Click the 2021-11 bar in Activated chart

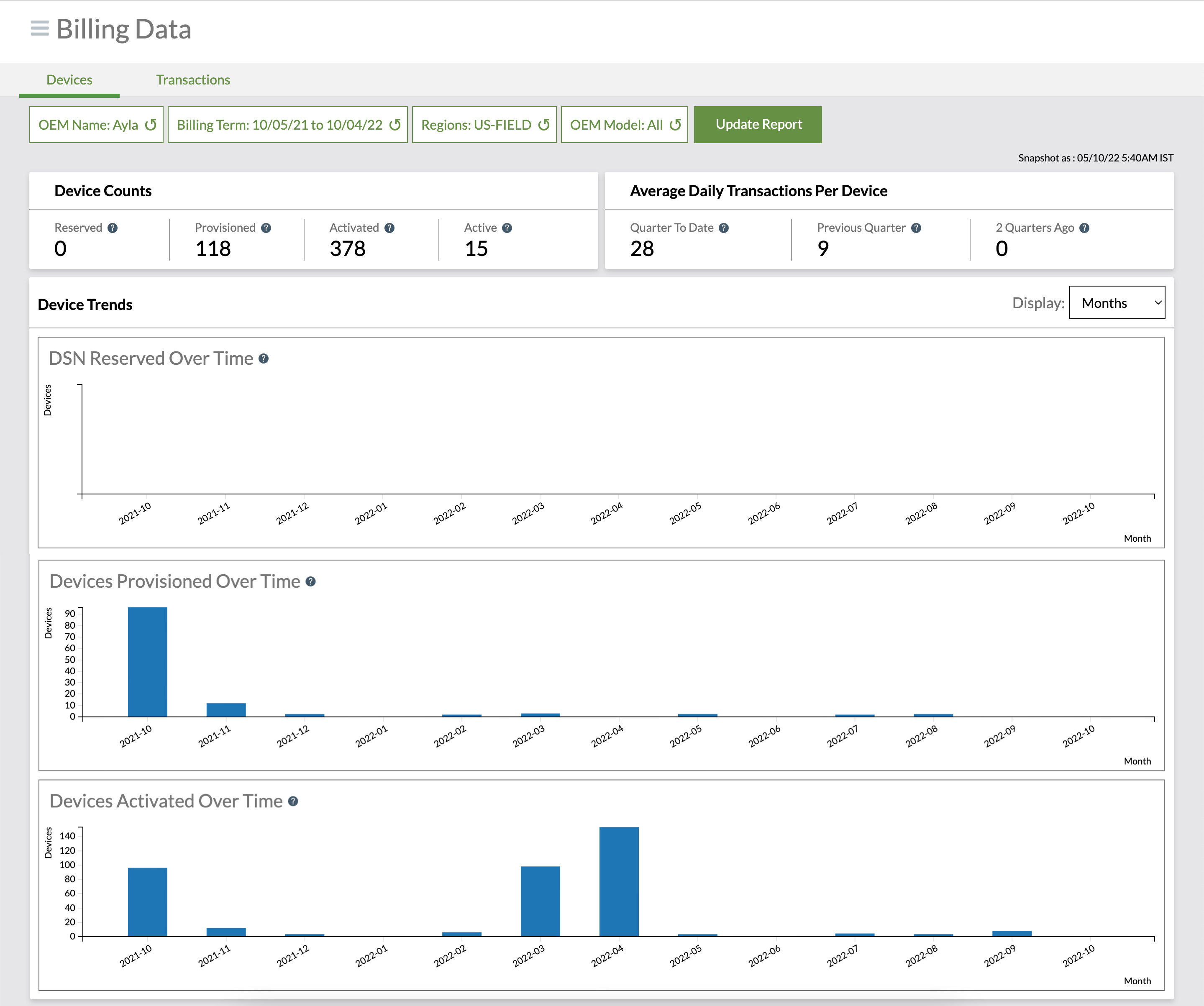coord(226,932)
